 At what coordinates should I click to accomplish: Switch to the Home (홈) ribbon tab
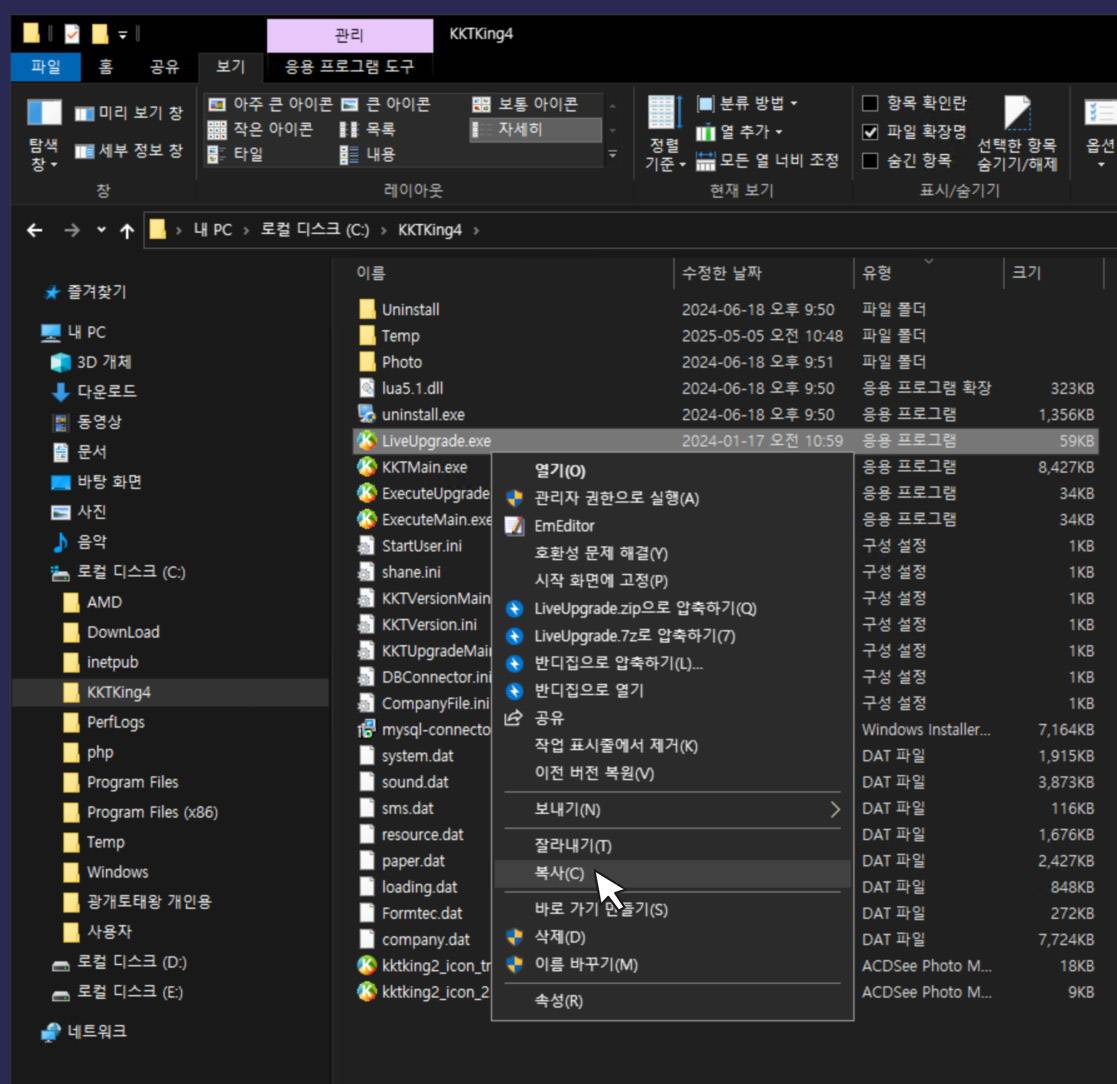point(105,67)
